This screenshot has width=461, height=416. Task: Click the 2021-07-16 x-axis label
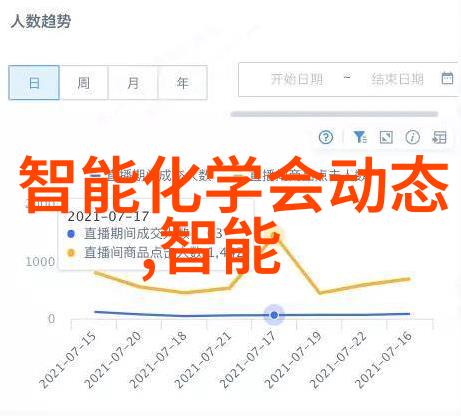(384, 359)
